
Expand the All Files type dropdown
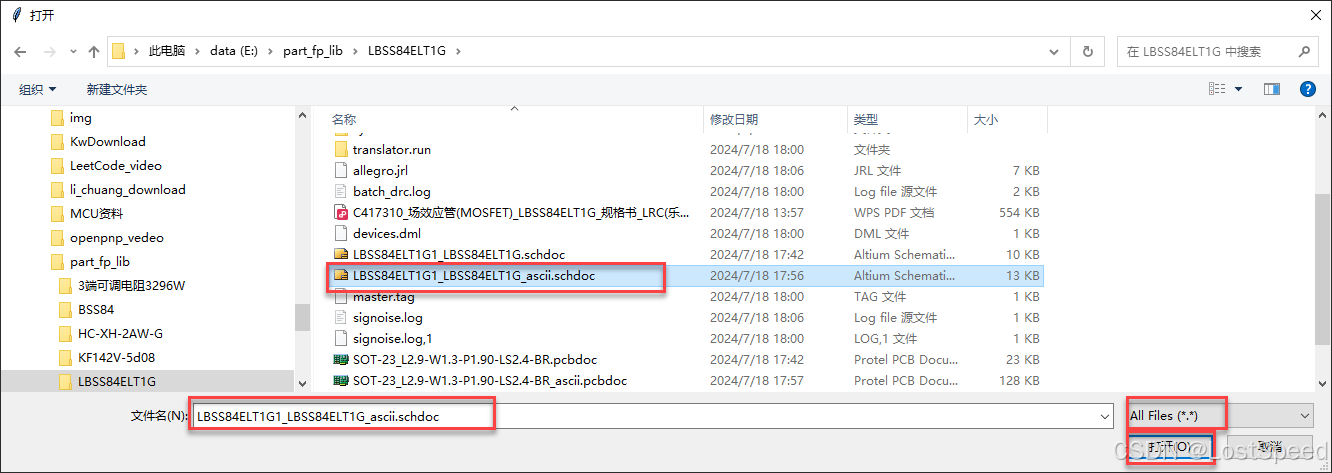(1304, 415)
